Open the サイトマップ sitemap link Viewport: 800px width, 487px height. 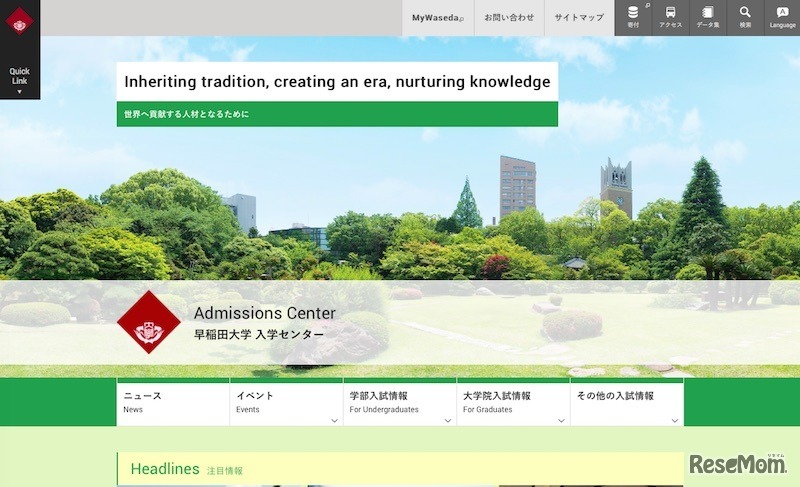(x=579, y=18)
